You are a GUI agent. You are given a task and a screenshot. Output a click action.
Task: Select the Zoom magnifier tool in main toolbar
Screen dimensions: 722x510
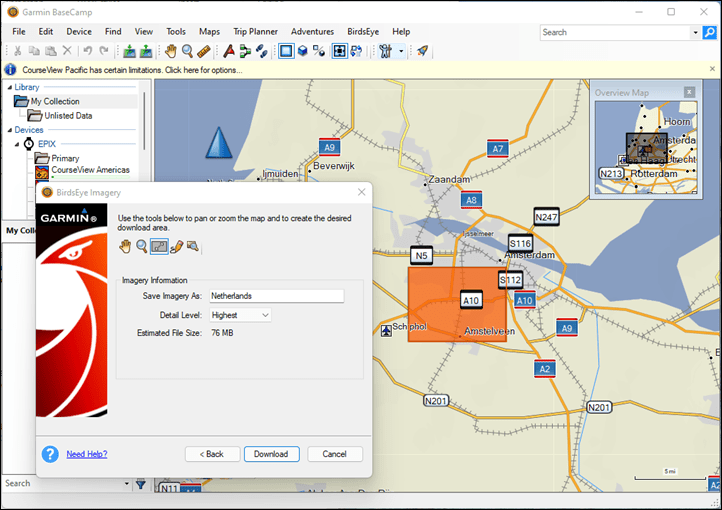click(187, 51)
